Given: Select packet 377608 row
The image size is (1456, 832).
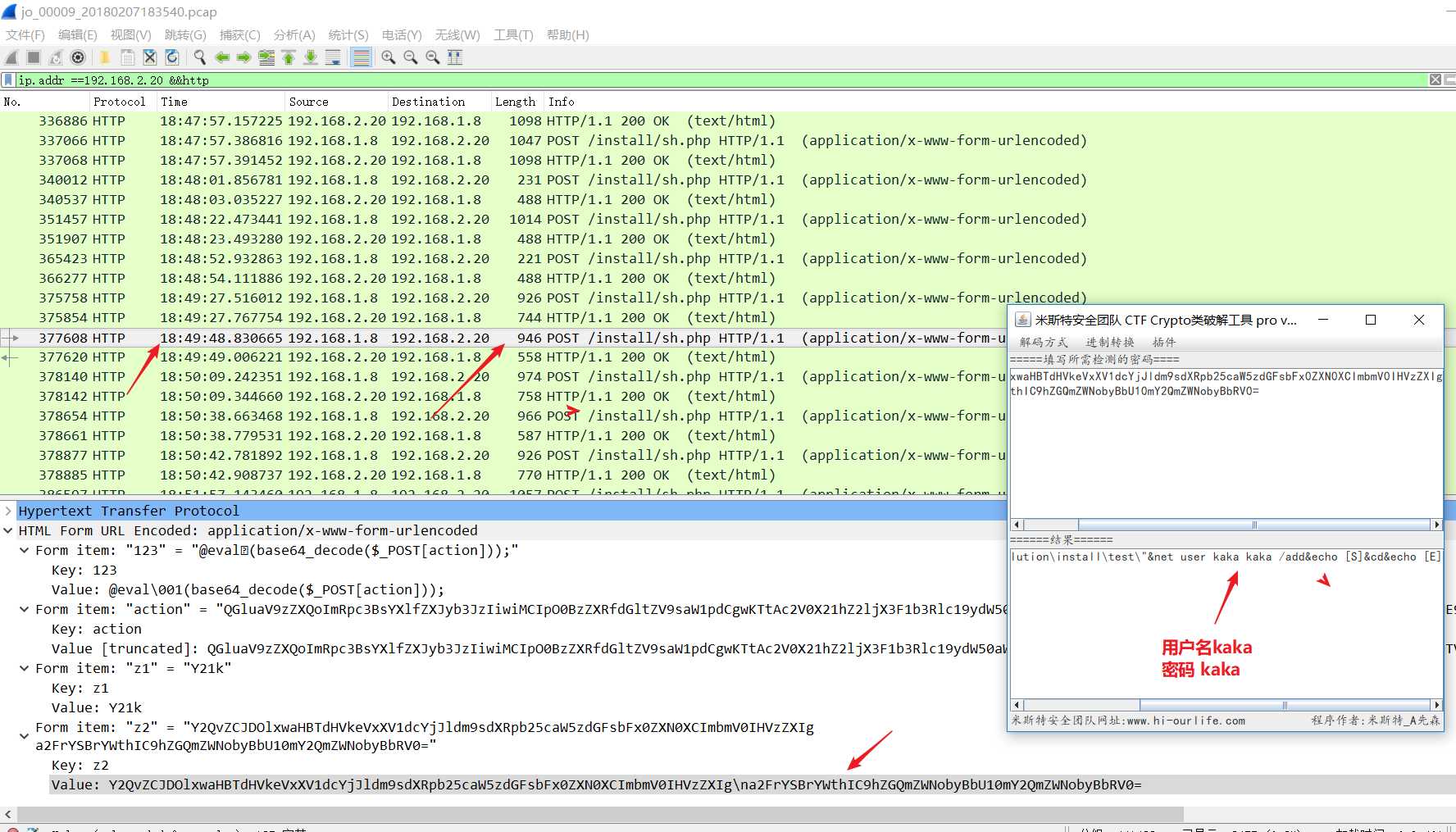Looking at the screenshot, I should click(503, 338).
